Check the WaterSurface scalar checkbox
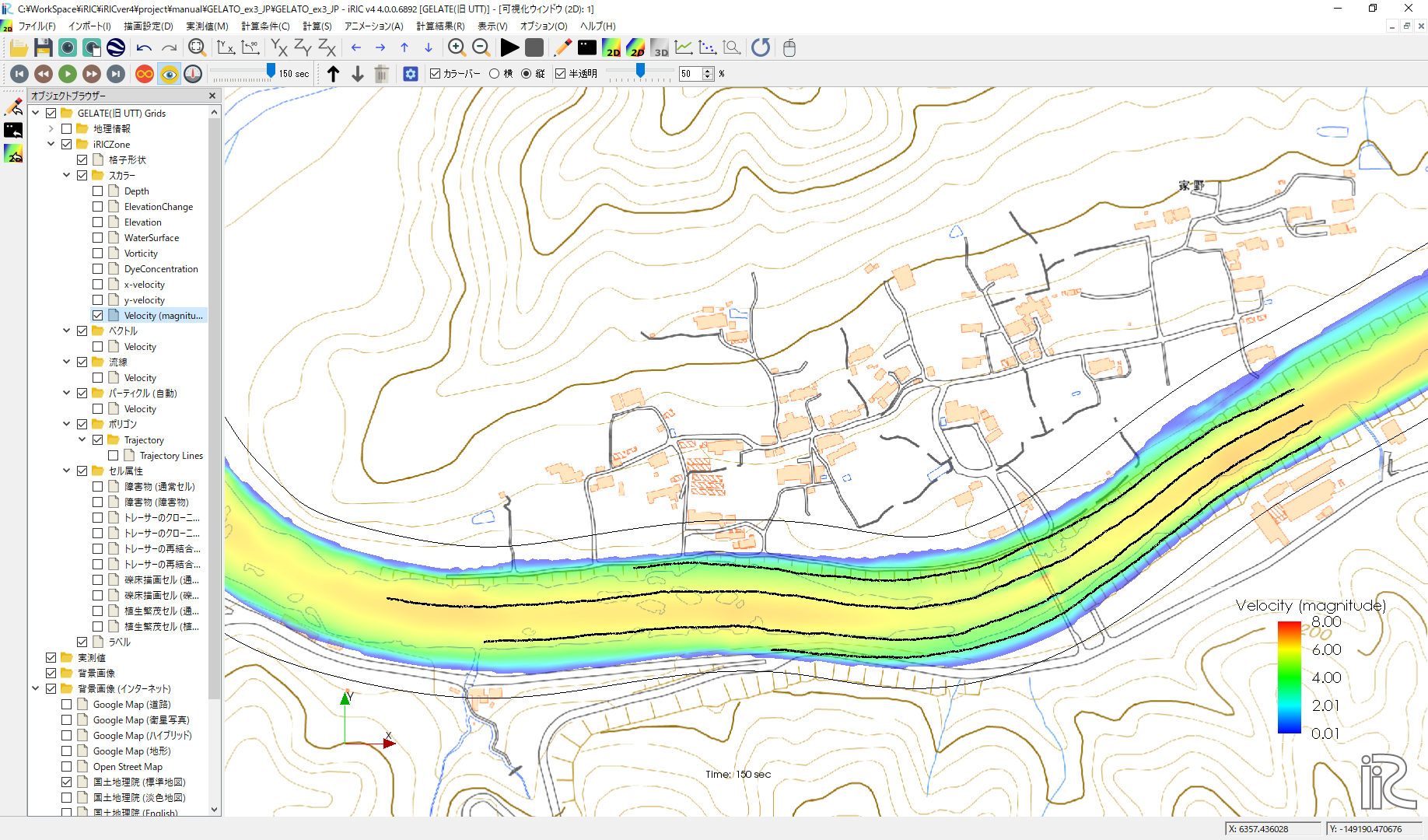This screenshot has width=1428, height=840. (97, 238)
